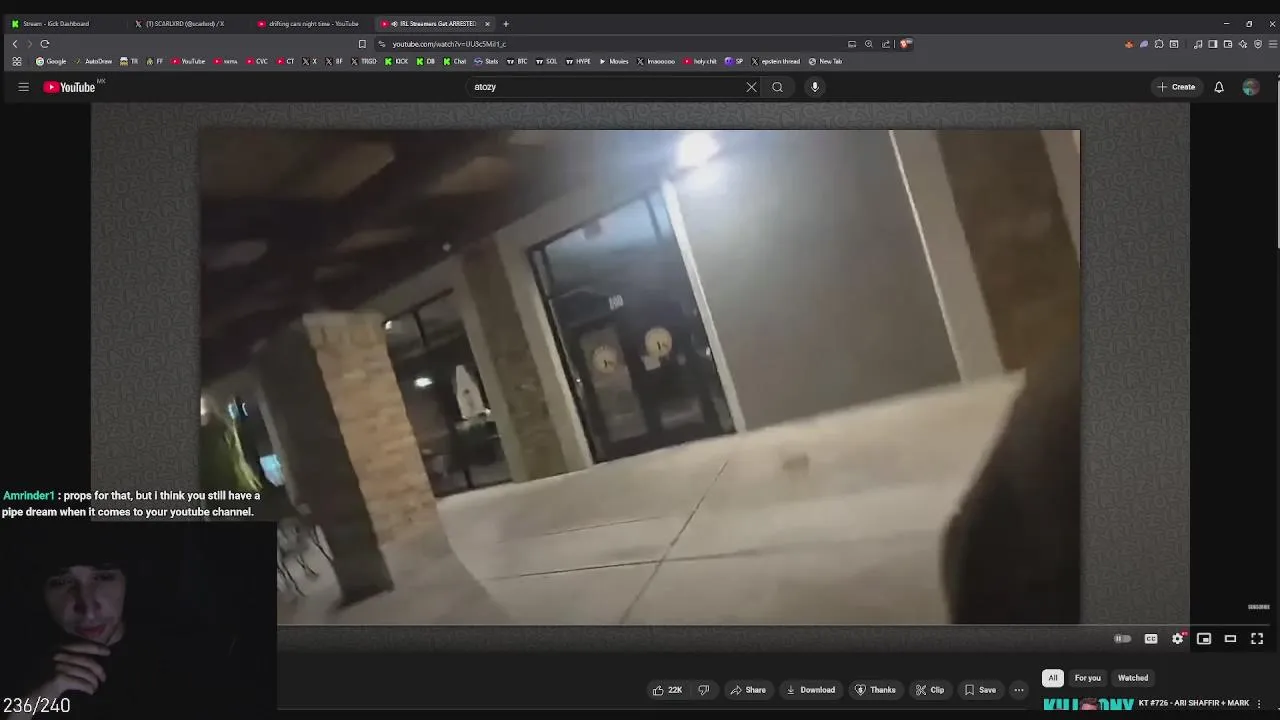Viewport: 1280px width, 720px height.
Task: Open the KICK bookmark
Action: click(398, 61)
